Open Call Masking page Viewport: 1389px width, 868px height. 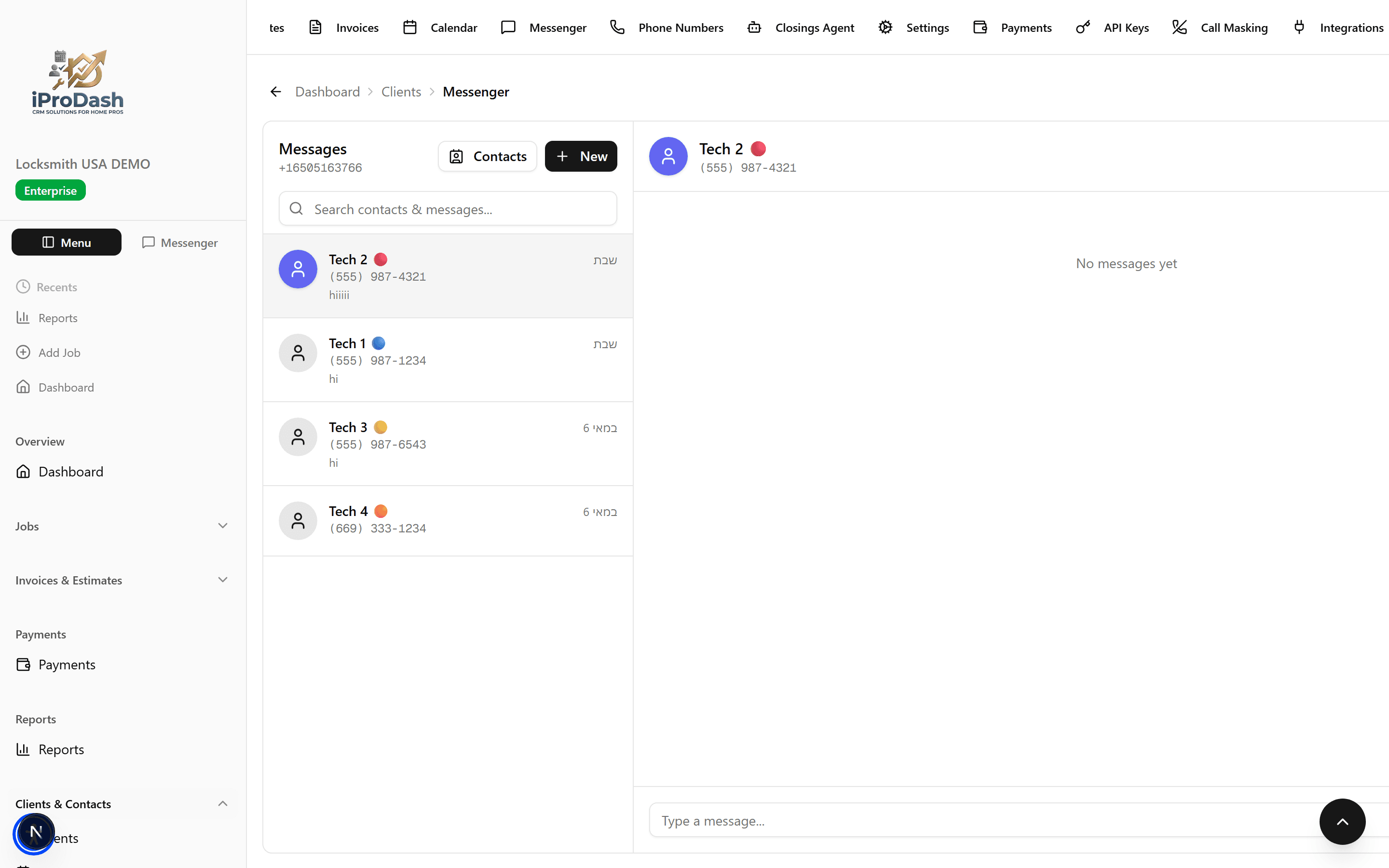click(x=1220, y=27)
